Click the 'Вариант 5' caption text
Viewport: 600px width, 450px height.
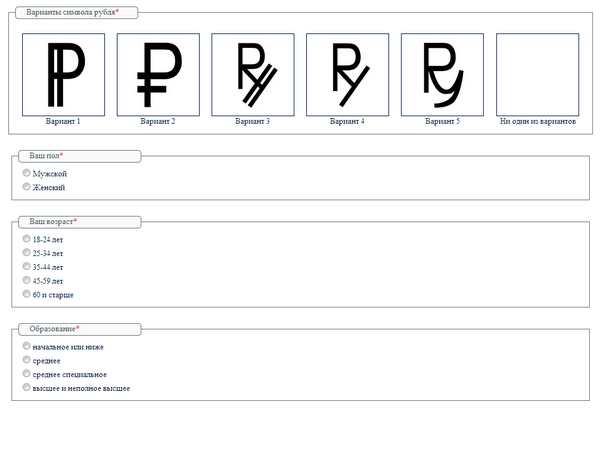tap(442, 121)
